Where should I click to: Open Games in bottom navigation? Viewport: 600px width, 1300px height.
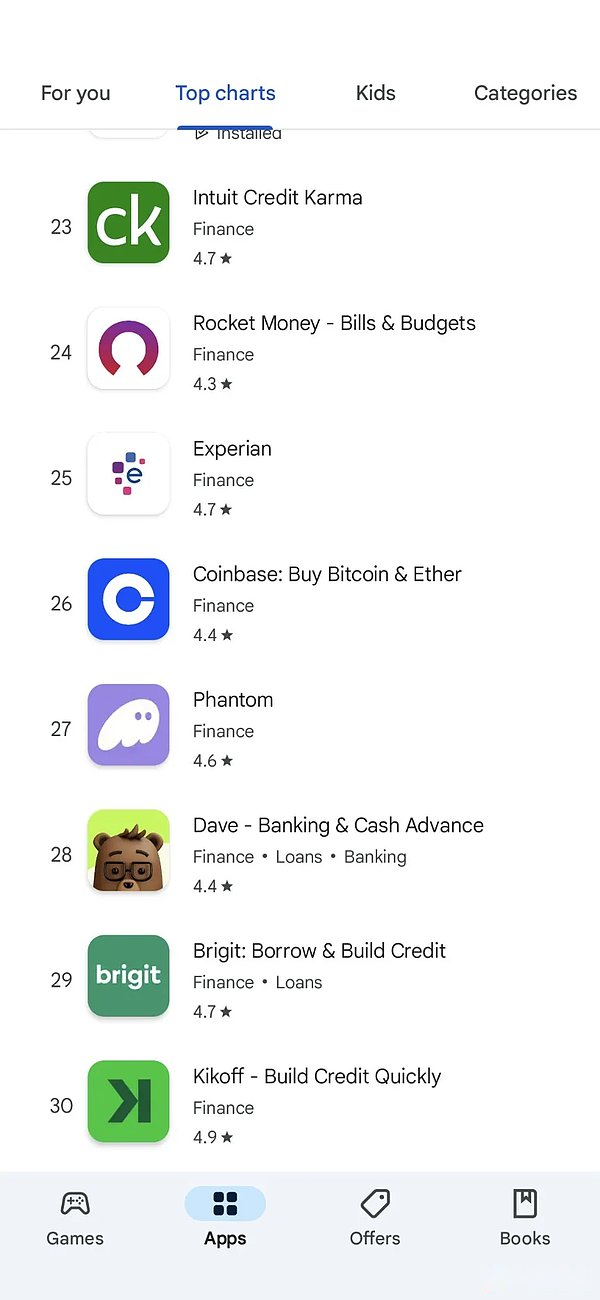point(75,1217)
